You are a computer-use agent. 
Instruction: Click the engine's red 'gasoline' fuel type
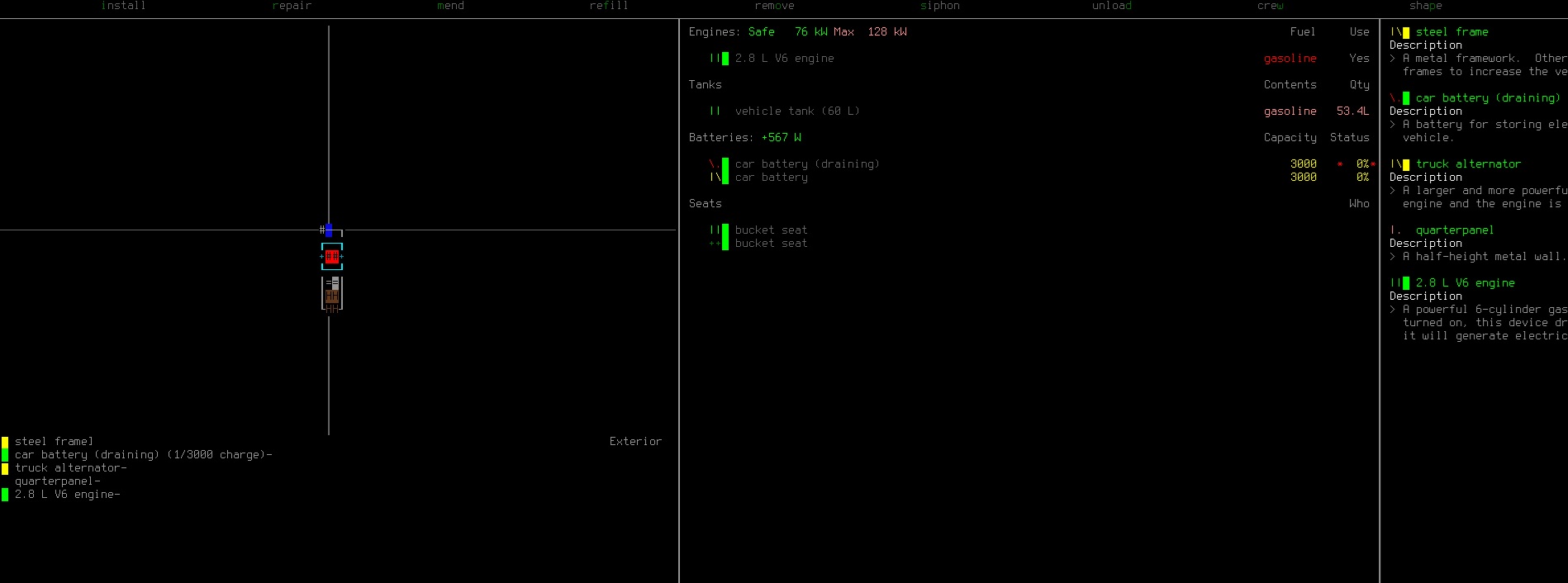1290,59
